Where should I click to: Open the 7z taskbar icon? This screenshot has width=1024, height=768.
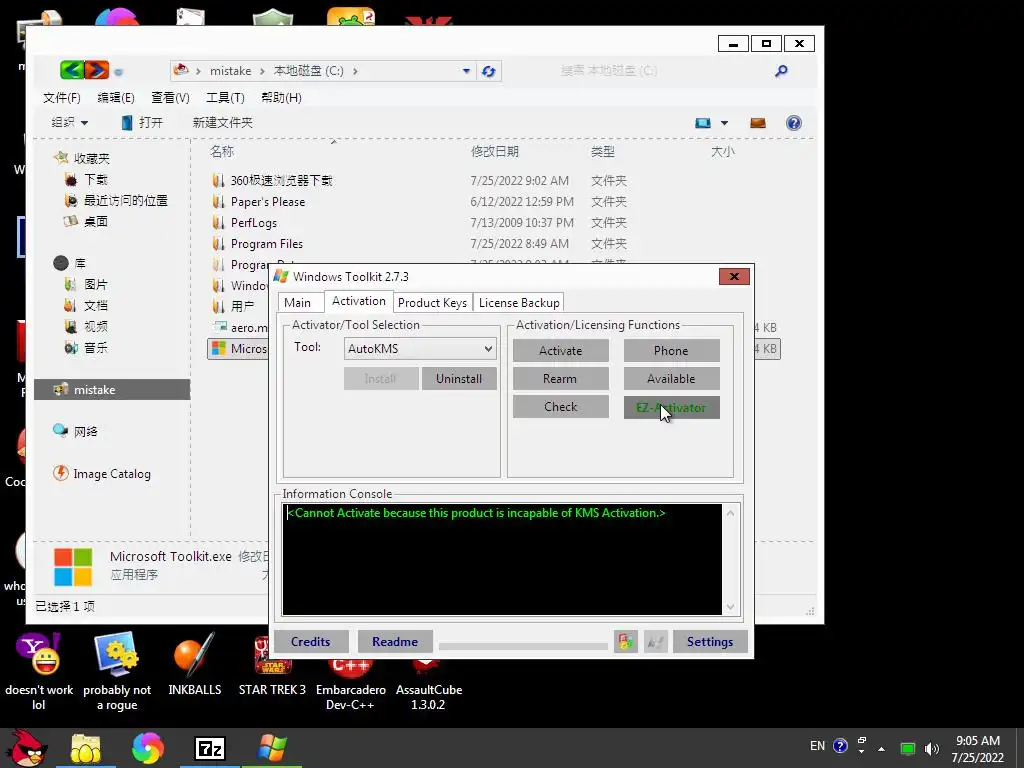click(210, 748)
